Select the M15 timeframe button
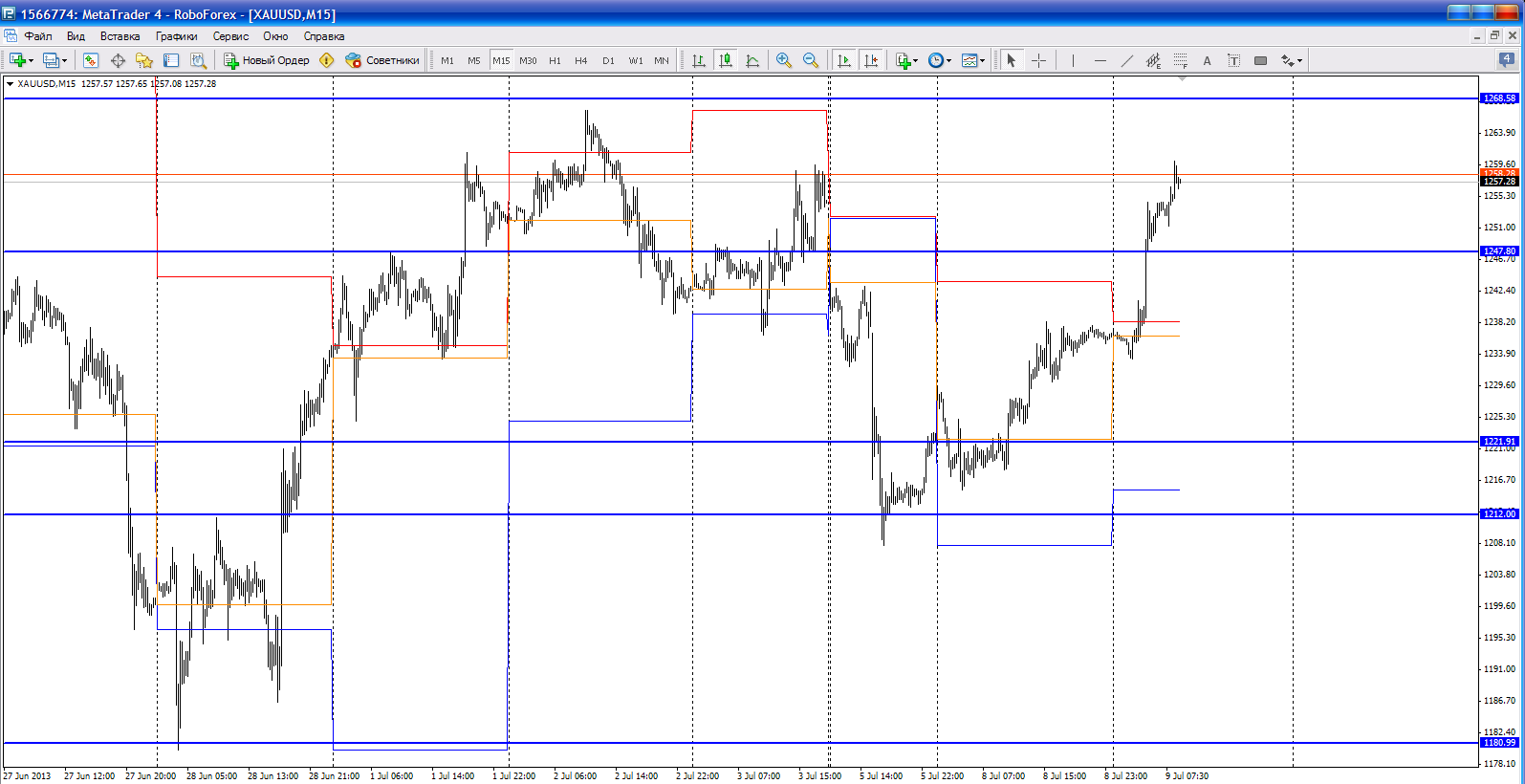The image size is (1525, 784). [x=501, y=60]
